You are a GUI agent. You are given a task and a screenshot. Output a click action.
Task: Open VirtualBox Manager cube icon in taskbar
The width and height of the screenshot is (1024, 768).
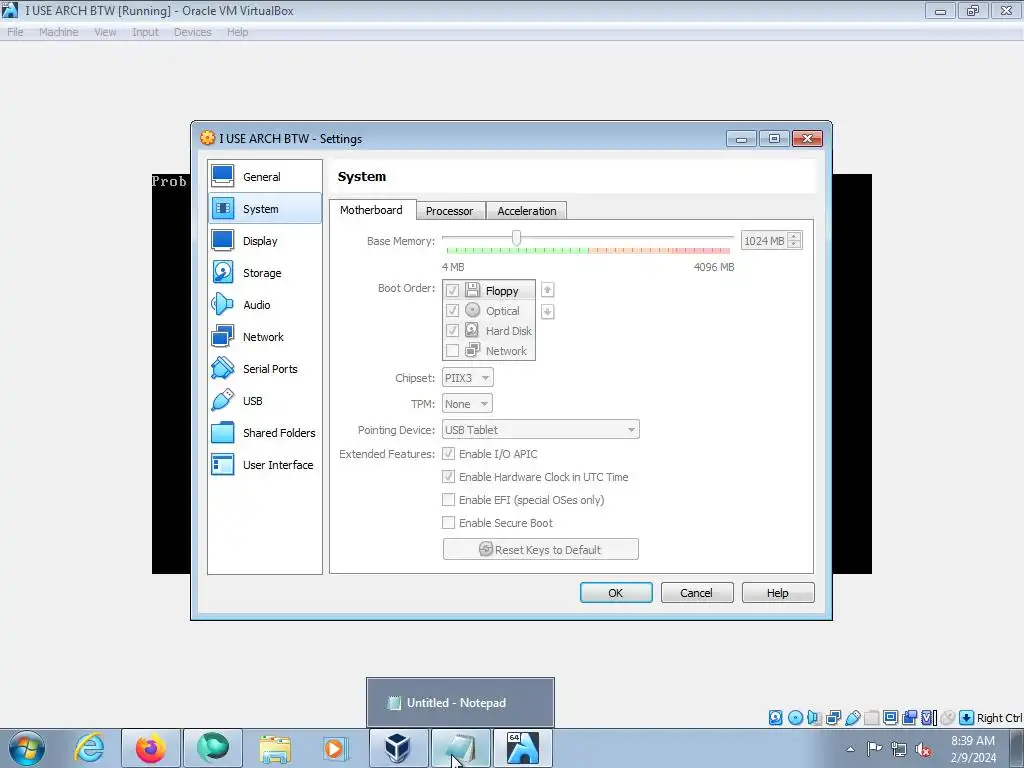(x=397, y=748)
